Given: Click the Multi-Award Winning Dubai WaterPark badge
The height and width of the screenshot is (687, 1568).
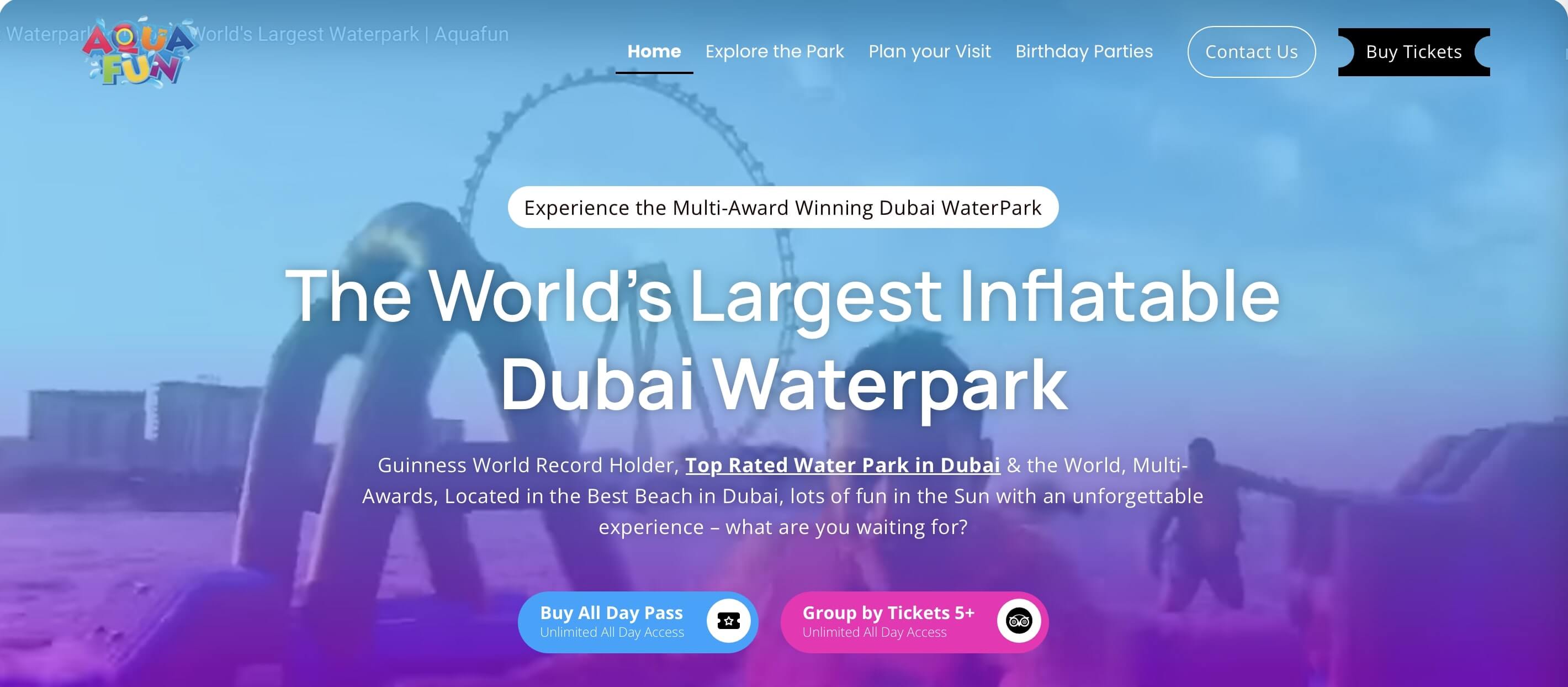Looking at the screenshot, I should (x=783, y=207).
